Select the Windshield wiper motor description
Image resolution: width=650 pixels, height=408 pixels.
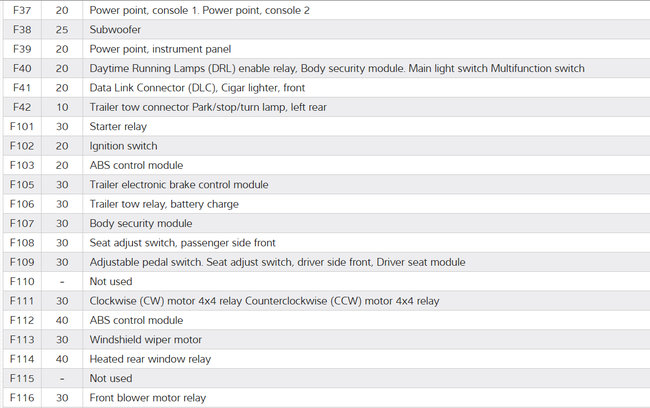point(145,340)
